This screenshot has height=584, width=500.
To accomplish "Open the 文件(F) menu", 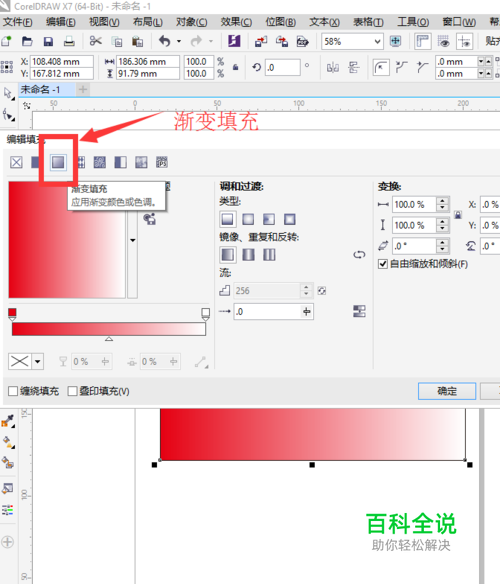I will pos(18,22).
